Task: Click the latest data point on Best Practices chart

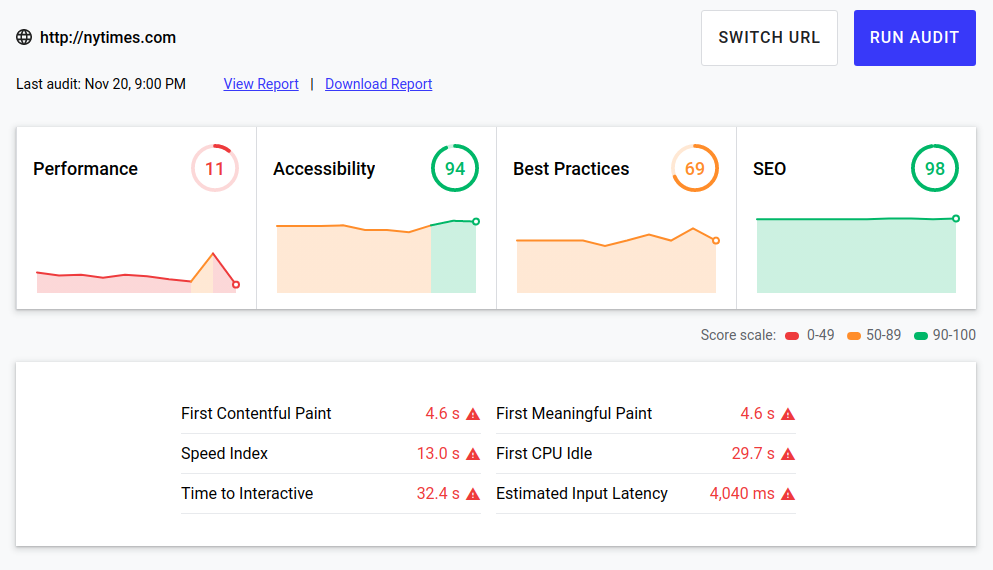Action: point(716,241)
